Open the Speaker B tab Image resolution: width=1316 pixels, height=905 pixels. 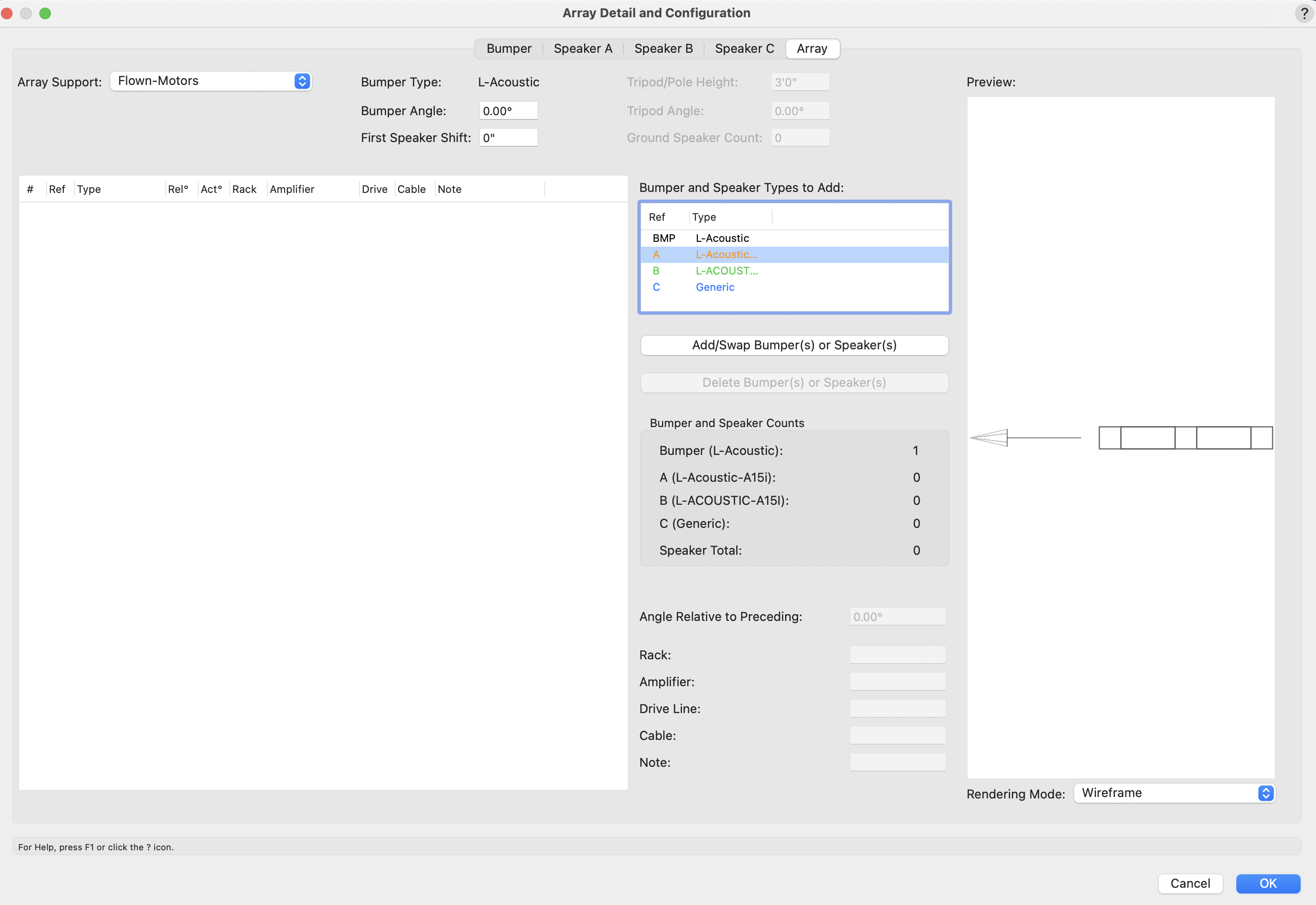point(663,49)
